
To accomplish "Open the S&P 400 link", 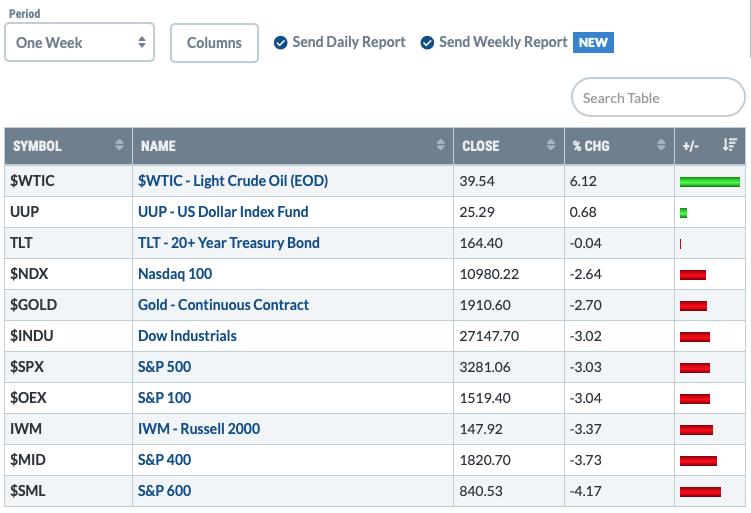I will coord(164,460).
